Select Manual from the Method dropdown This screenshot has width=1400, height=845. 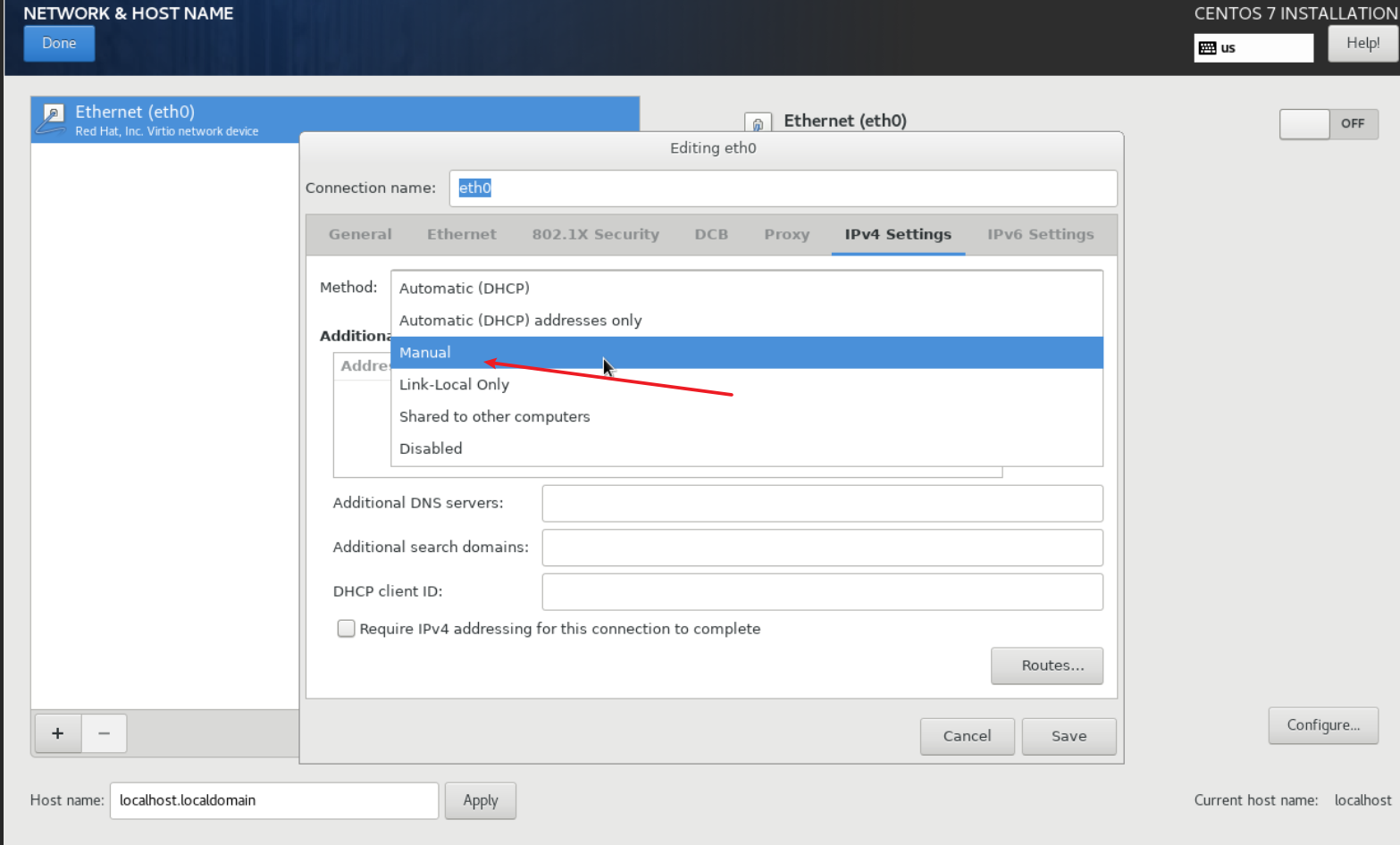click(425, 353)
